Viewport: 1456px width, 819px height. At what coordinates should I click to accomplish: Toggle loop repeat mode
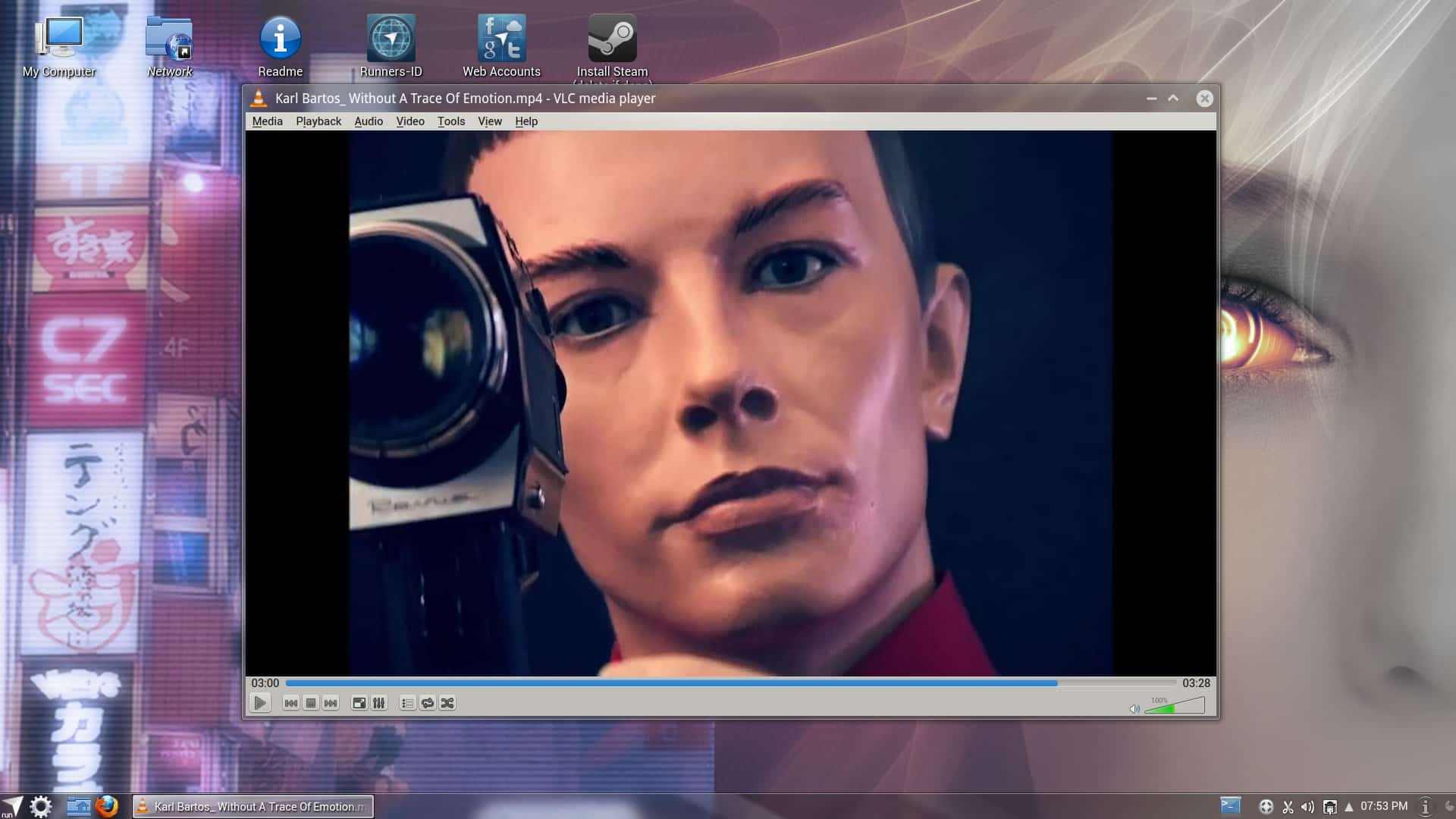pos(428,704)
